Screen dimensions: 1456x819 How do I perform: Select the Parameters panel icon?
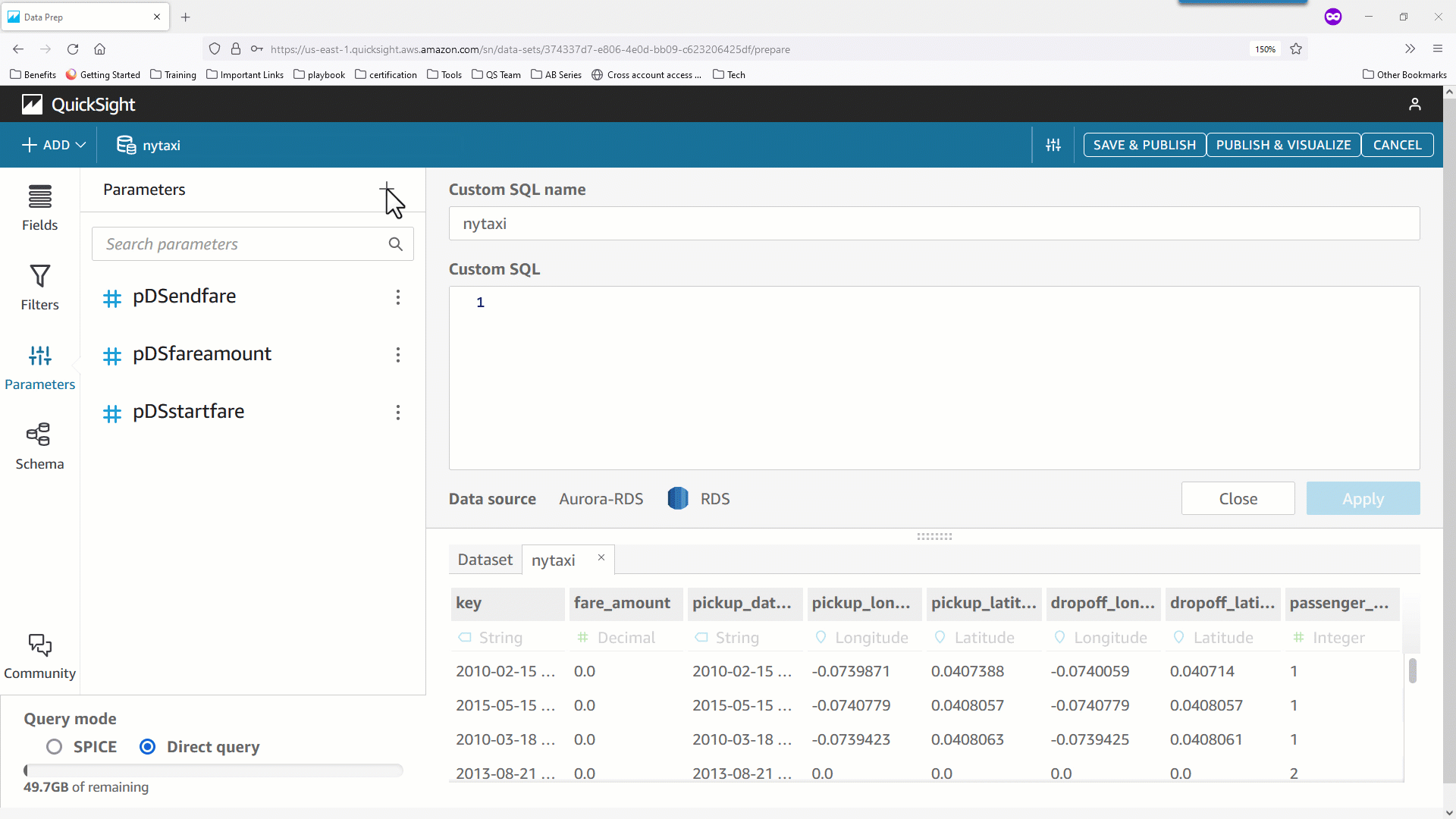click(x=39, y=356)
